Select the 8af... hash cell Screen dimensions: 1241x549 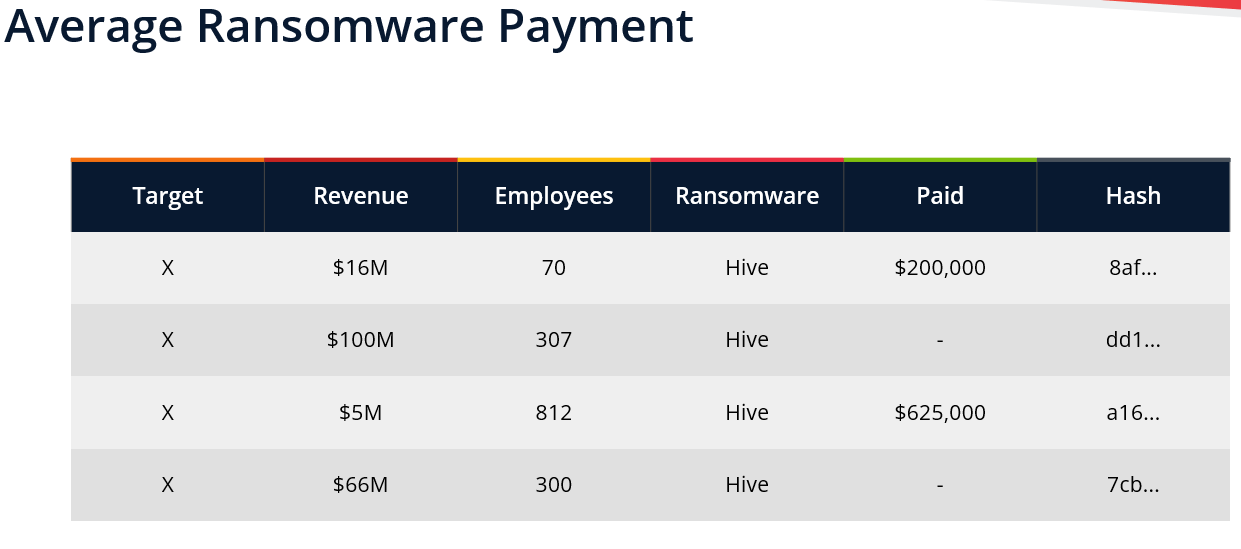[x=1133, y=268]
